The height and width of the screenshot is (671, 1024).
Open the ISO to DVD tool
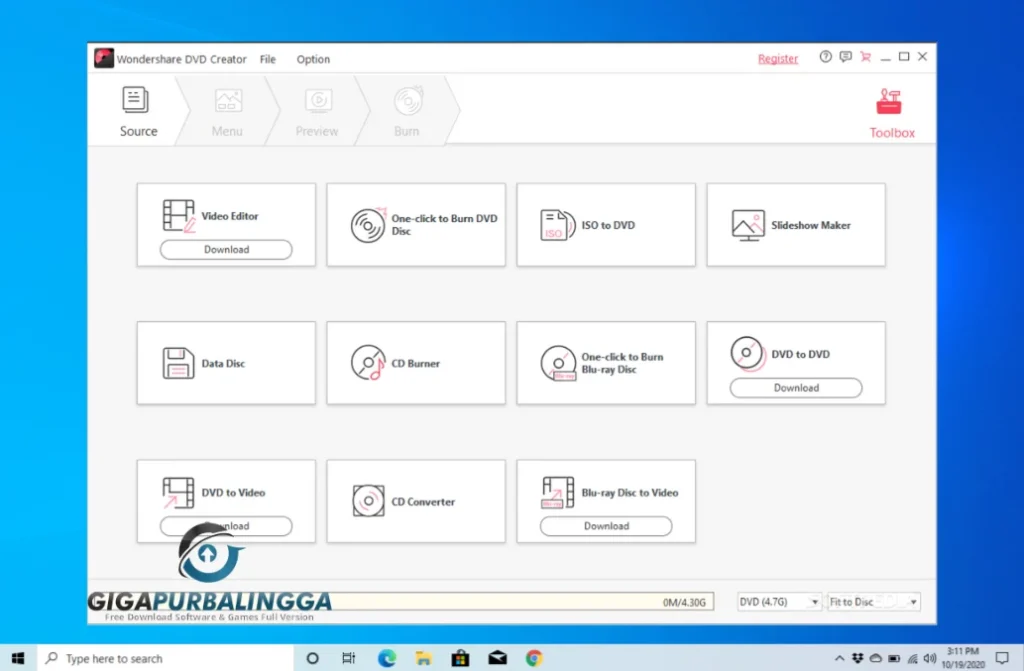tap(605, 224)
